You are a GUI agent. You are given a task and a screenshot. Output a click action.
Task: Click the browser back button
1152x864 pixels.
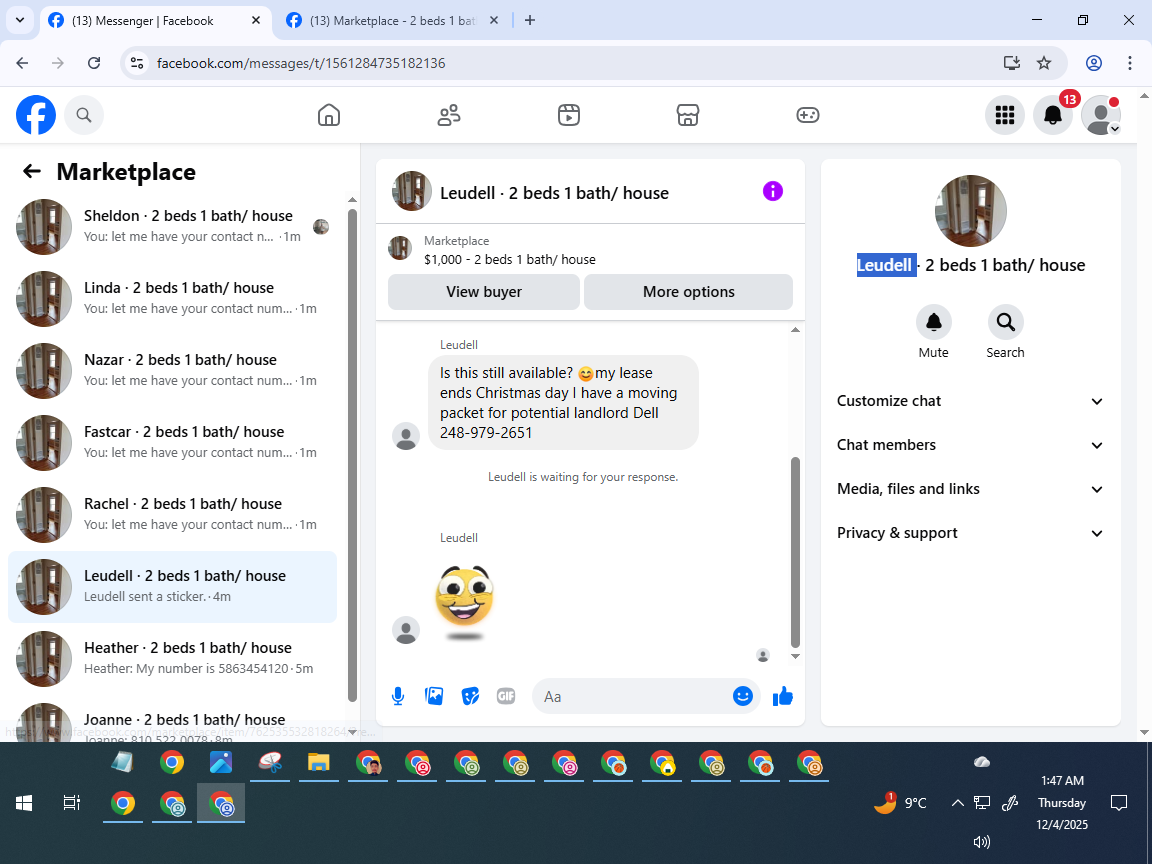22,63
